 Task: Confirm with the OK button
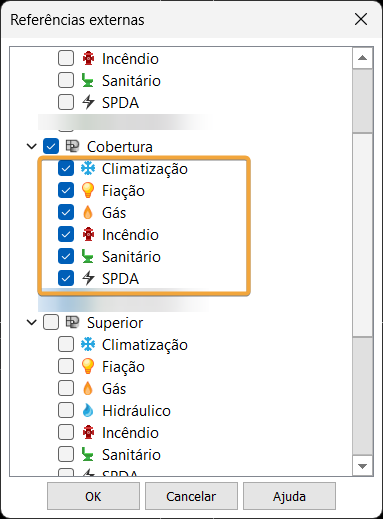pos(93,496)
